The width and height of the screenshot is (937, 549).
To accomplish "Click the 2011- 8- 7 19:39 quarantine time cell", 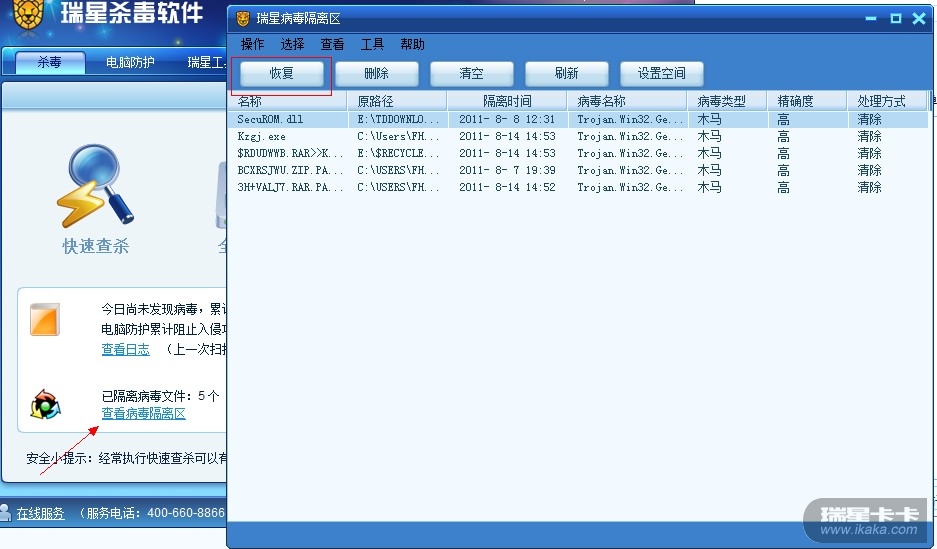I will (x=507, y=170).
